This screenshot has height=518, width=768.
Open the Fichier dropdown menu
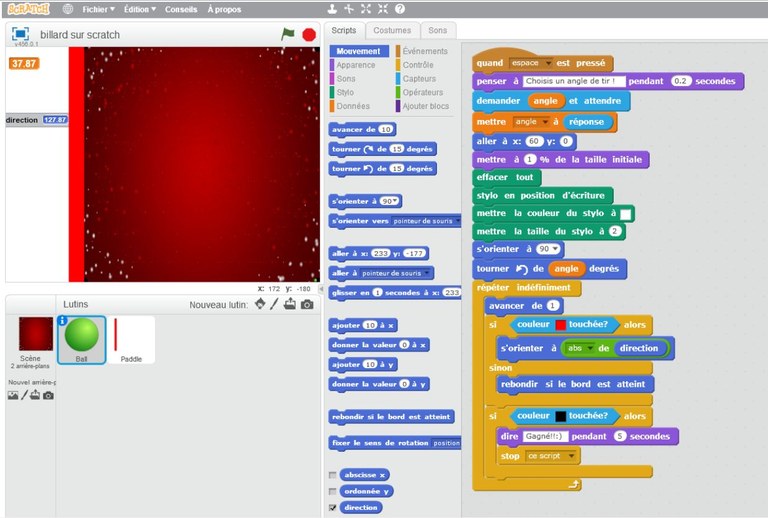(98, 9)
